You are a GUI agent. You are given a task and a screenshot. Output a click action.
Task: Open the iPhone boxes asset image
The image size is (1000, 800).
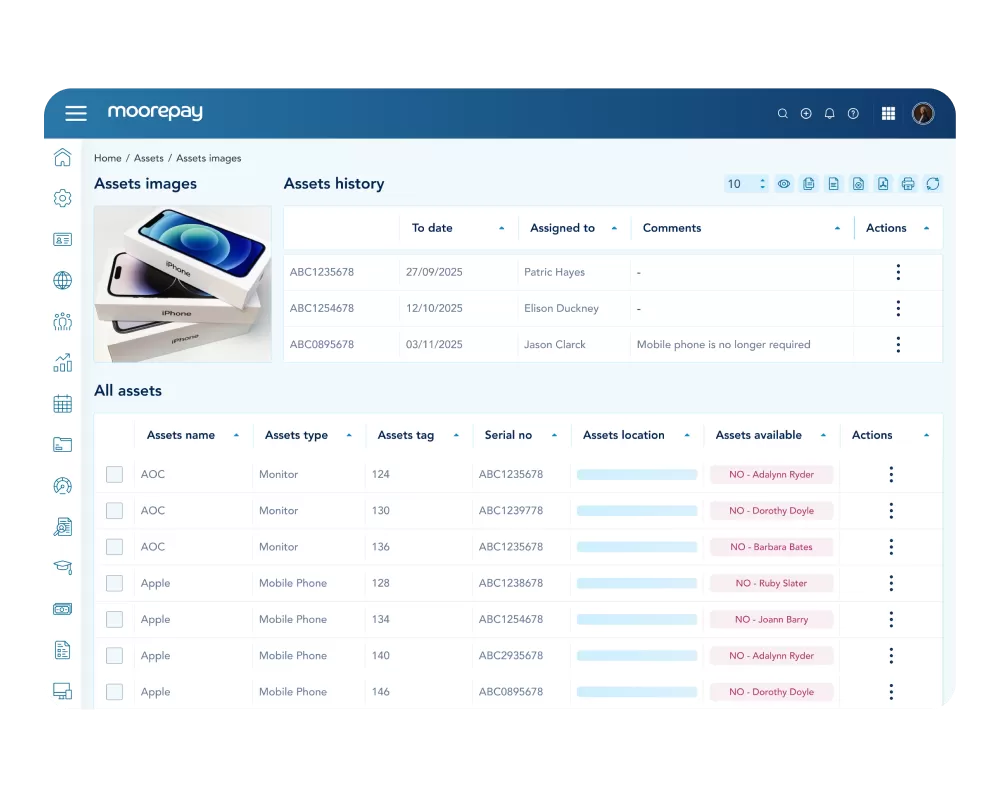click(183, 284)
